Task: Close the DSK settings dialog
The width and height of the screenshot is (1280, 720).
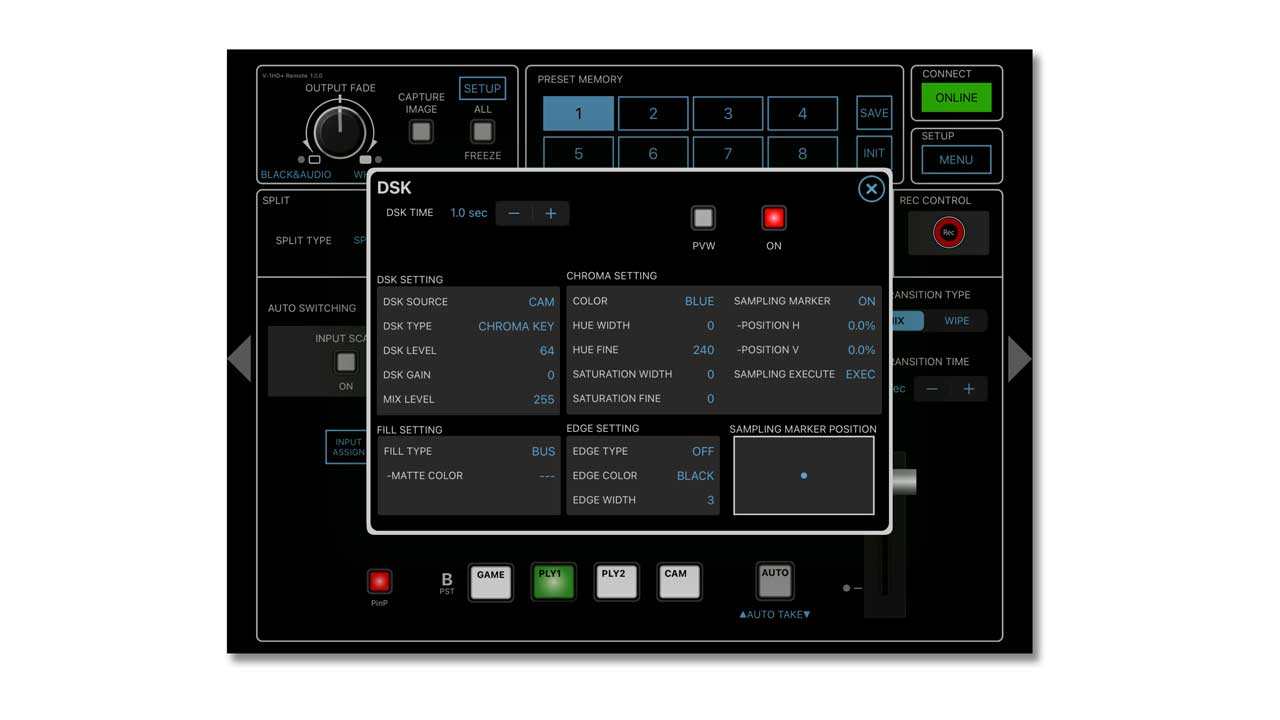Action: tap(871, 189)
